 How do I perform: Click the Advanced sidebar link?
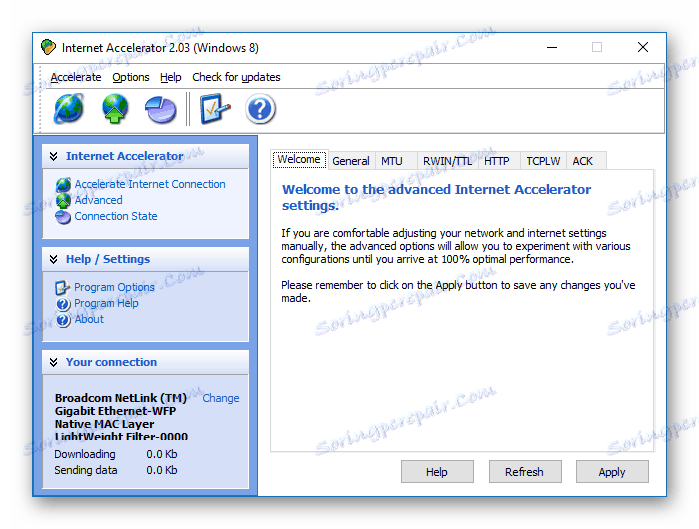point(99,200)
